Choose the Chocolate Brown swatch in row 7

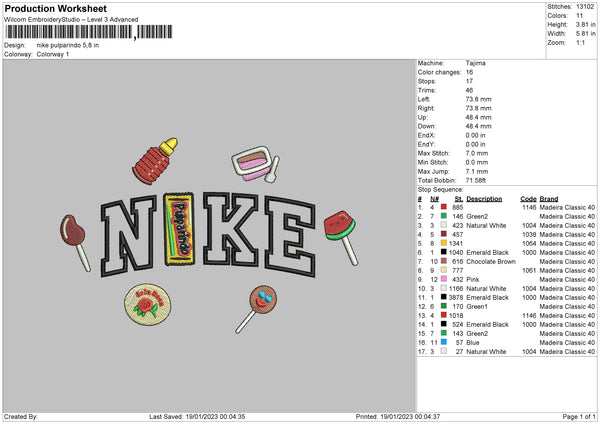pyautogui.click(x=443, y=261)
